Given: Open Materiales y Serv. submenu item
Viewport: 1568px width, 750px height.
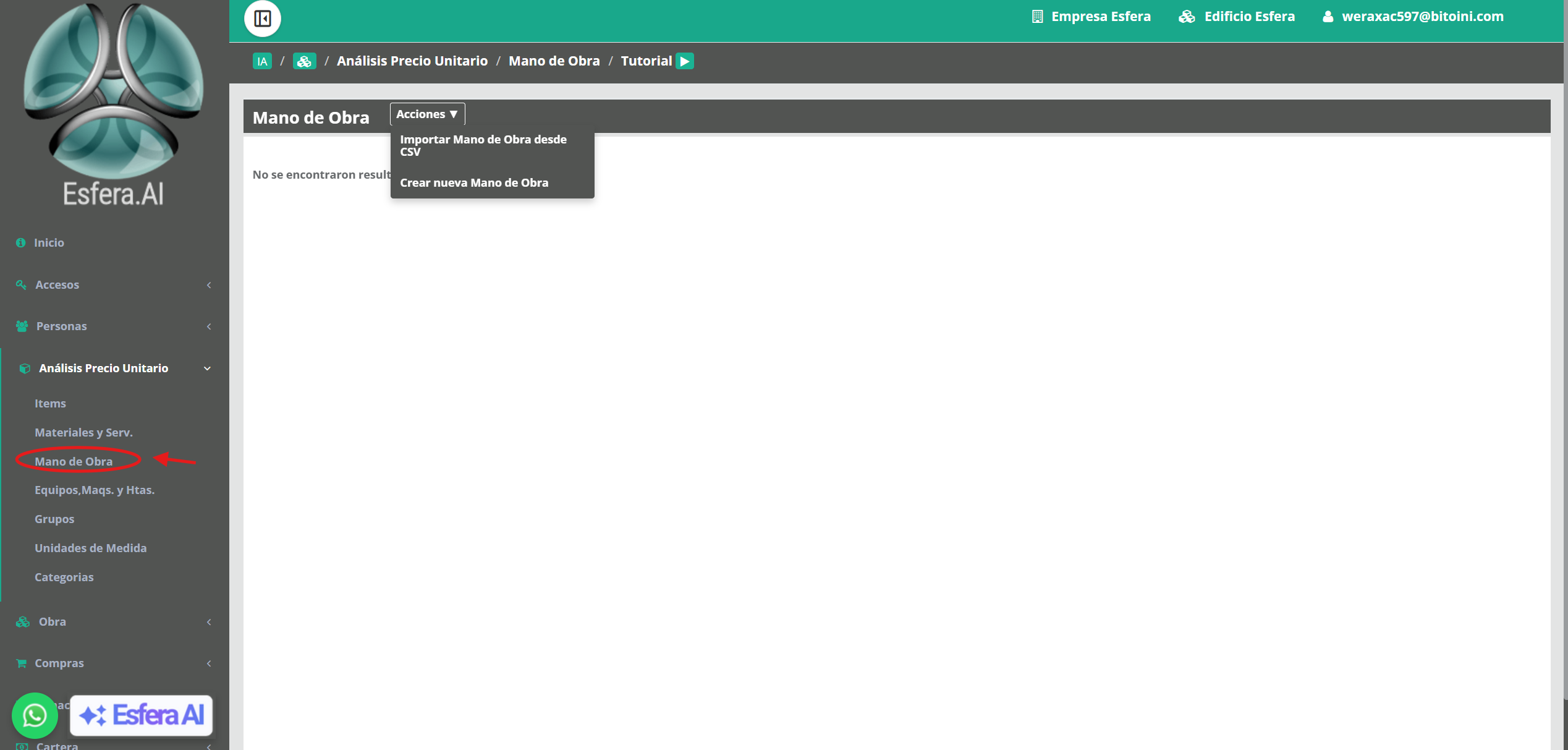Looking at the screenshot, I should coord(83,432).
